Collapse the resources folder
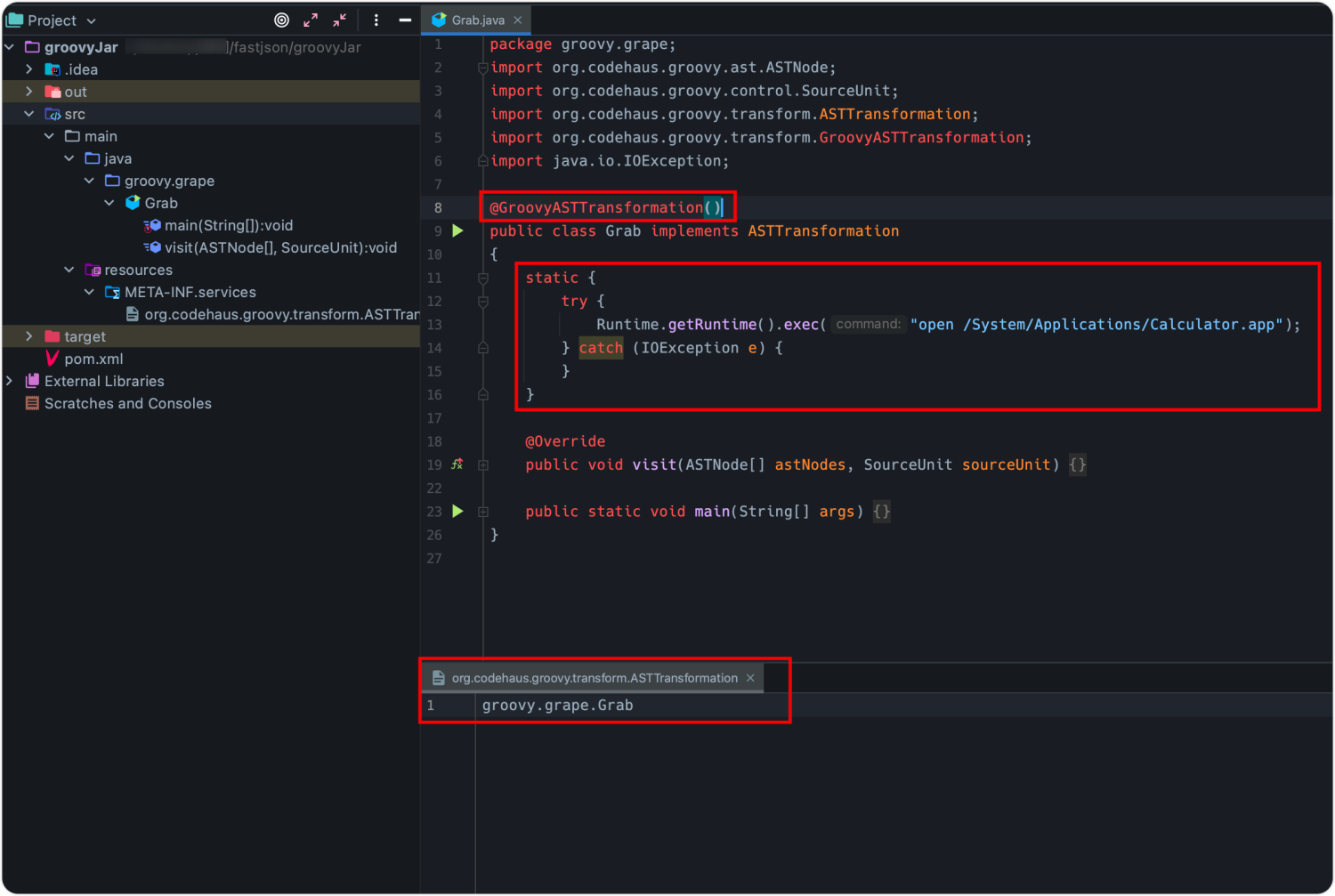The height and width of the screenshot is (896, 1335). point(69,270)
